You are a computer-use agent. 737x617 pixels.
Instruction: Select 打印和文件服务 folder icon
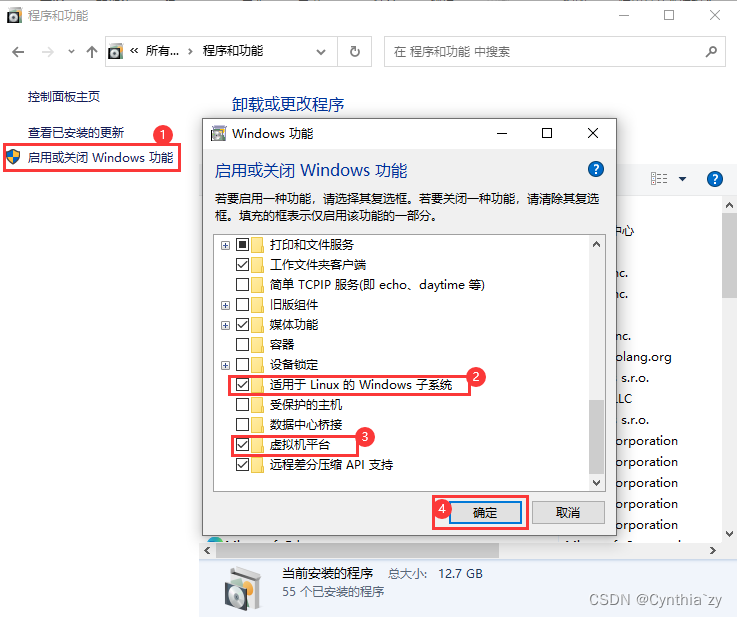pyautogui.click(x=257, y=245)
